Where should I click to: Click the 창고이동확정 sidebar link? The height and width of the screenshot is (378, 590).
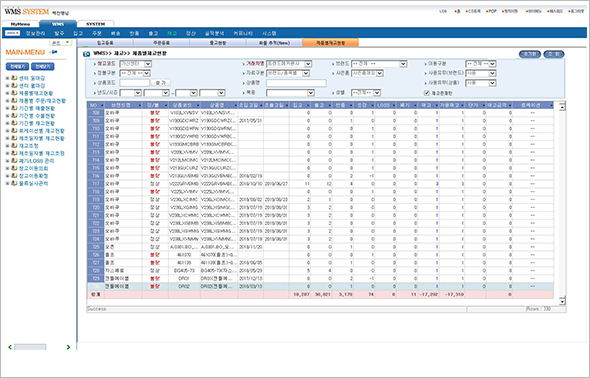[x=33, y=176]
